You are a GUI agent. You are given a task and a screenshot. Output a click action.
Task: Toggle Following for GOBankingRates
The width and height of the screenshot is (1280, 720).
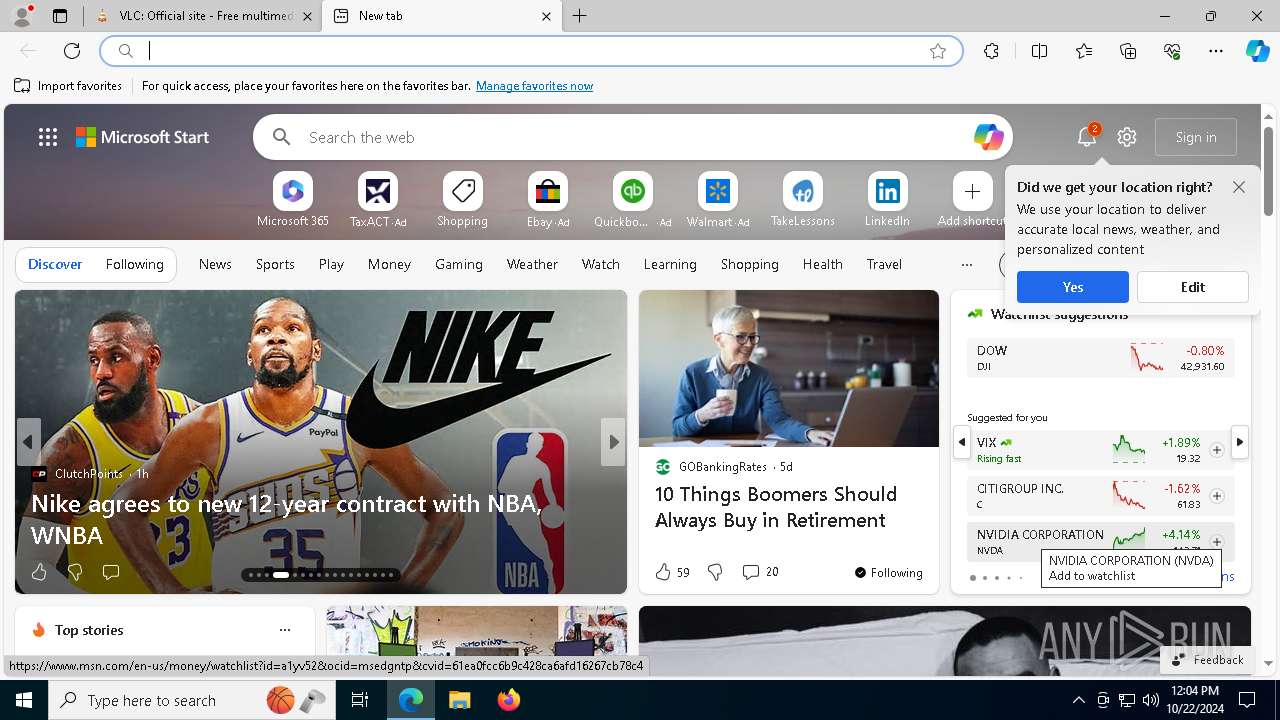coord(888,573)
